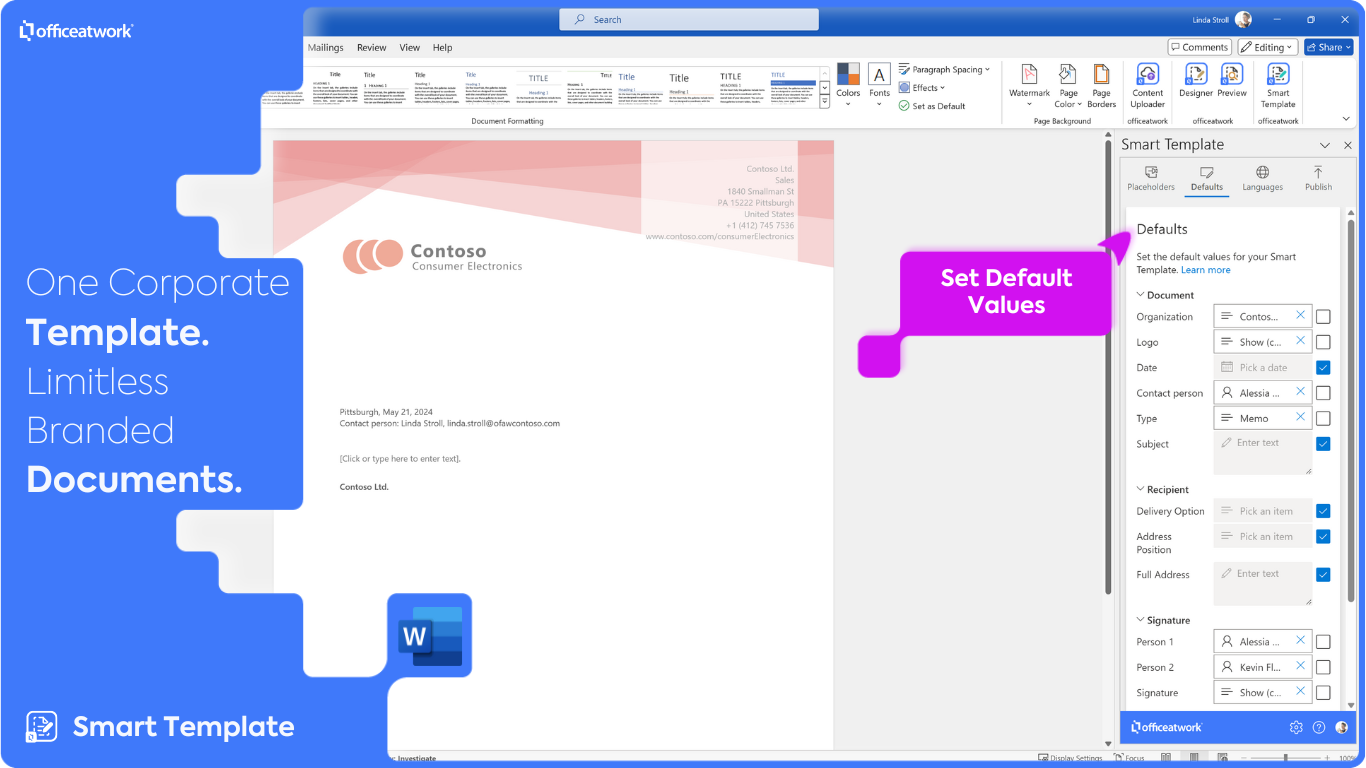Screen dimensions: 1366x768
Task: Uncheck the Subject checkbox
Action: 1323,444
